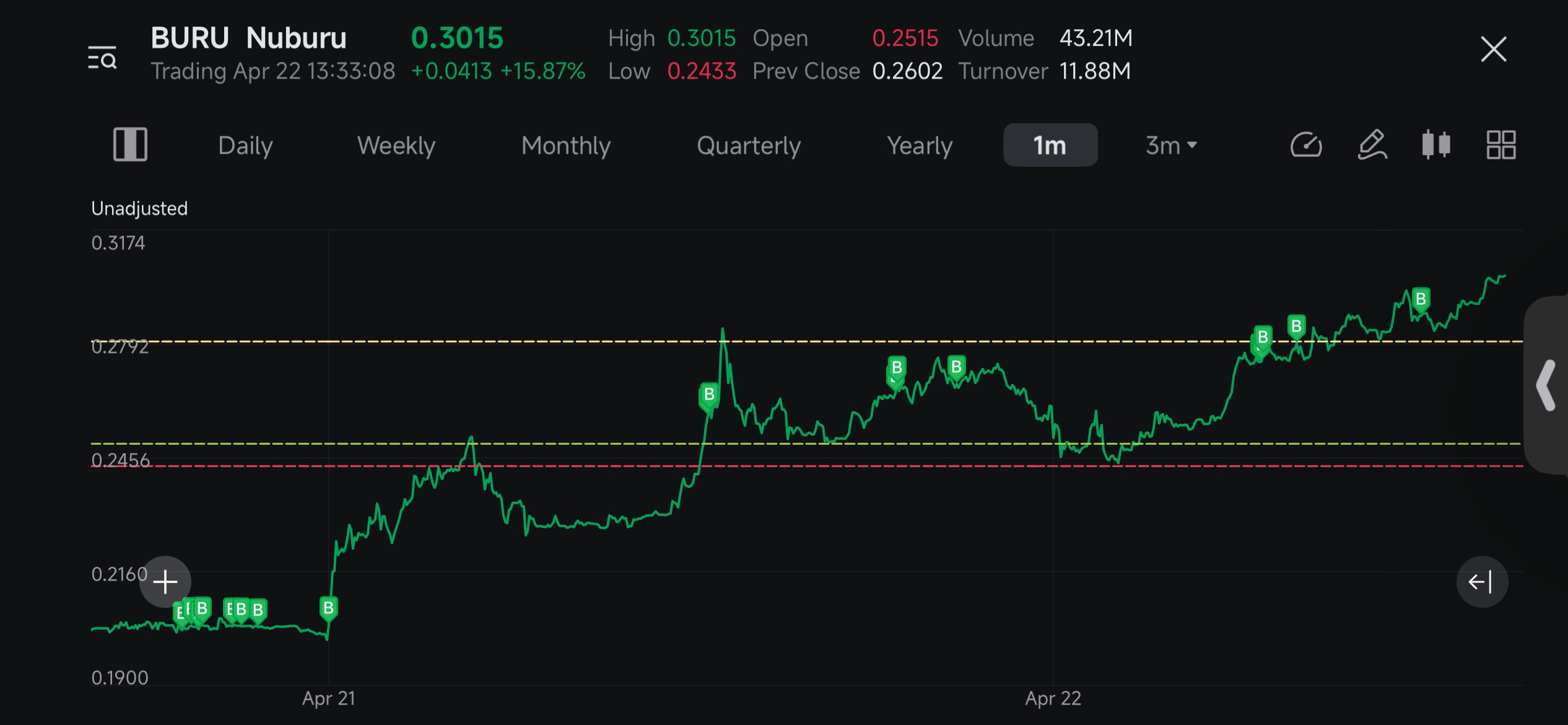Click the round plus button on chart

tap(165, 582)
